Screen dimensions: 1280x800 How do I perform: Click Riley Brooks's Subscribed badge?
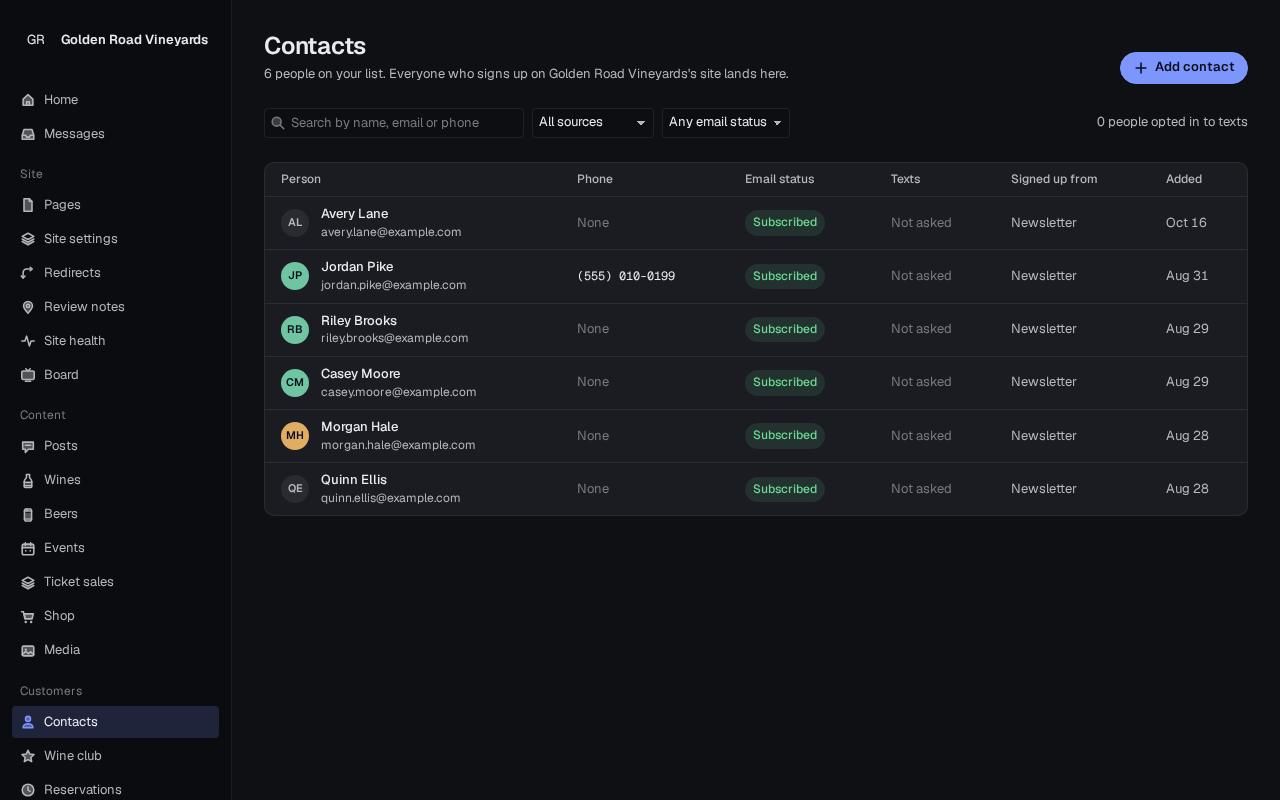click(x=785, y=329)
